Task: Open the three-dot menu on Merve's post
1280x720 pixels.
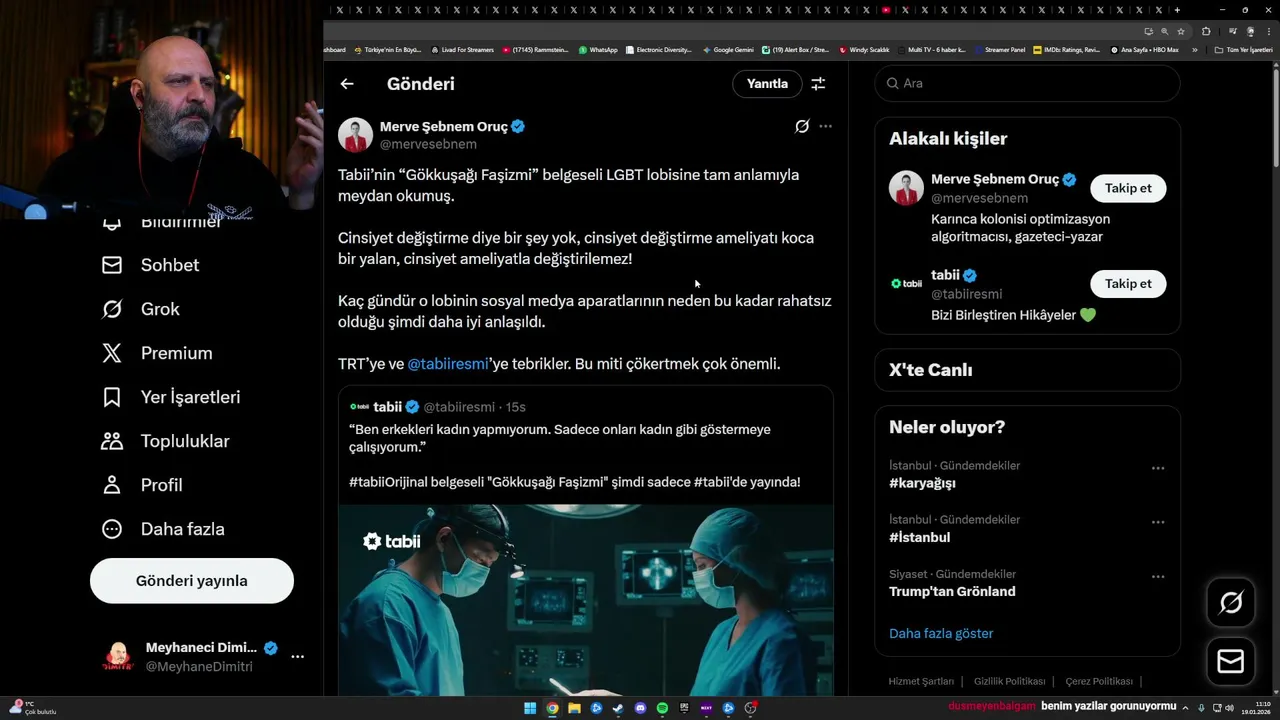Action: pos(825,126)
